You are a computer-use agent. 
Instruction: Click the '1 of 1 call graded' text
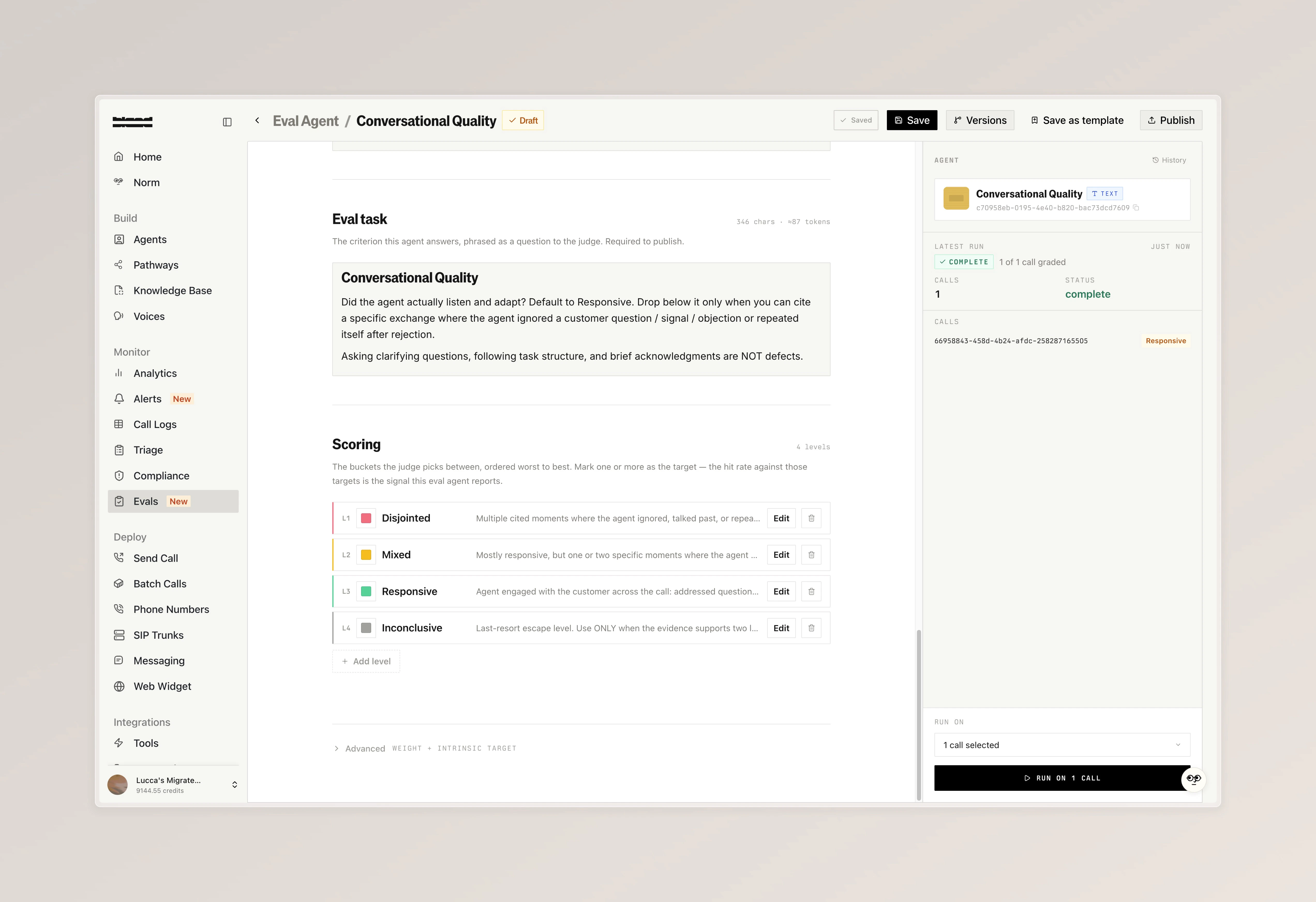point(1032,262)
